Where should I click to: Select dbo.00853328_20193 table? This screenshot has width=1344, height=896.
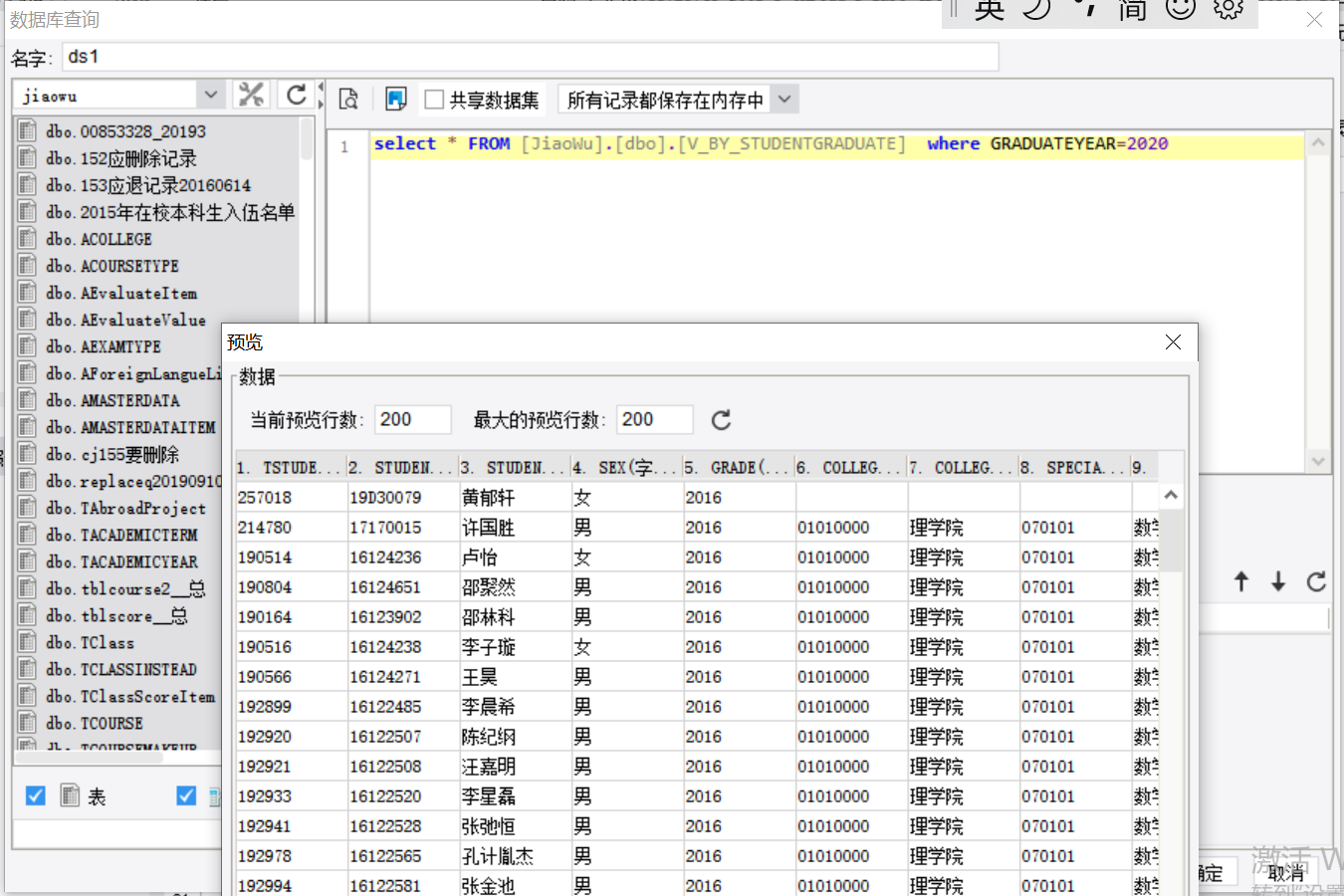[x=125, y=131]
